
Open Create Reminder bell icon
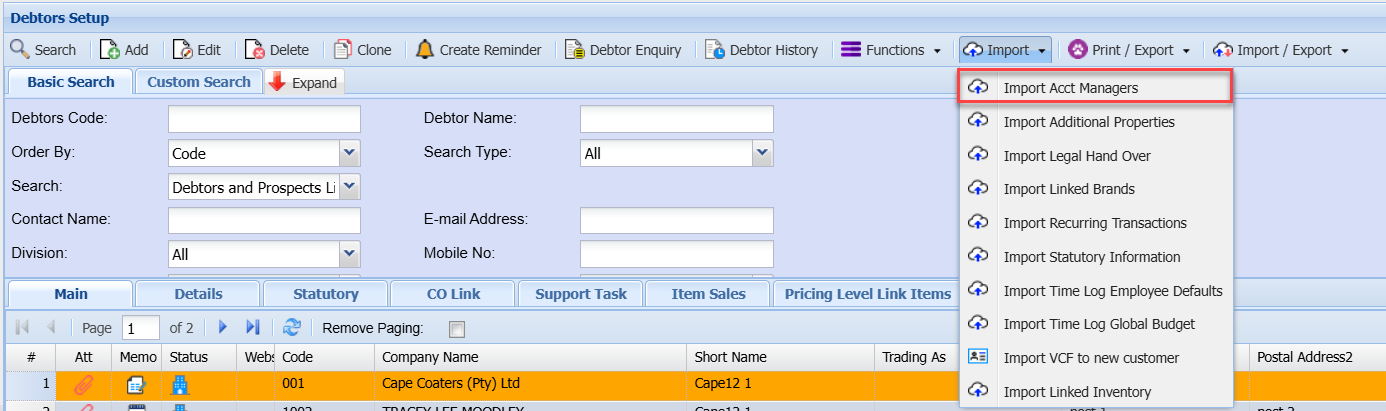(425, 50)
